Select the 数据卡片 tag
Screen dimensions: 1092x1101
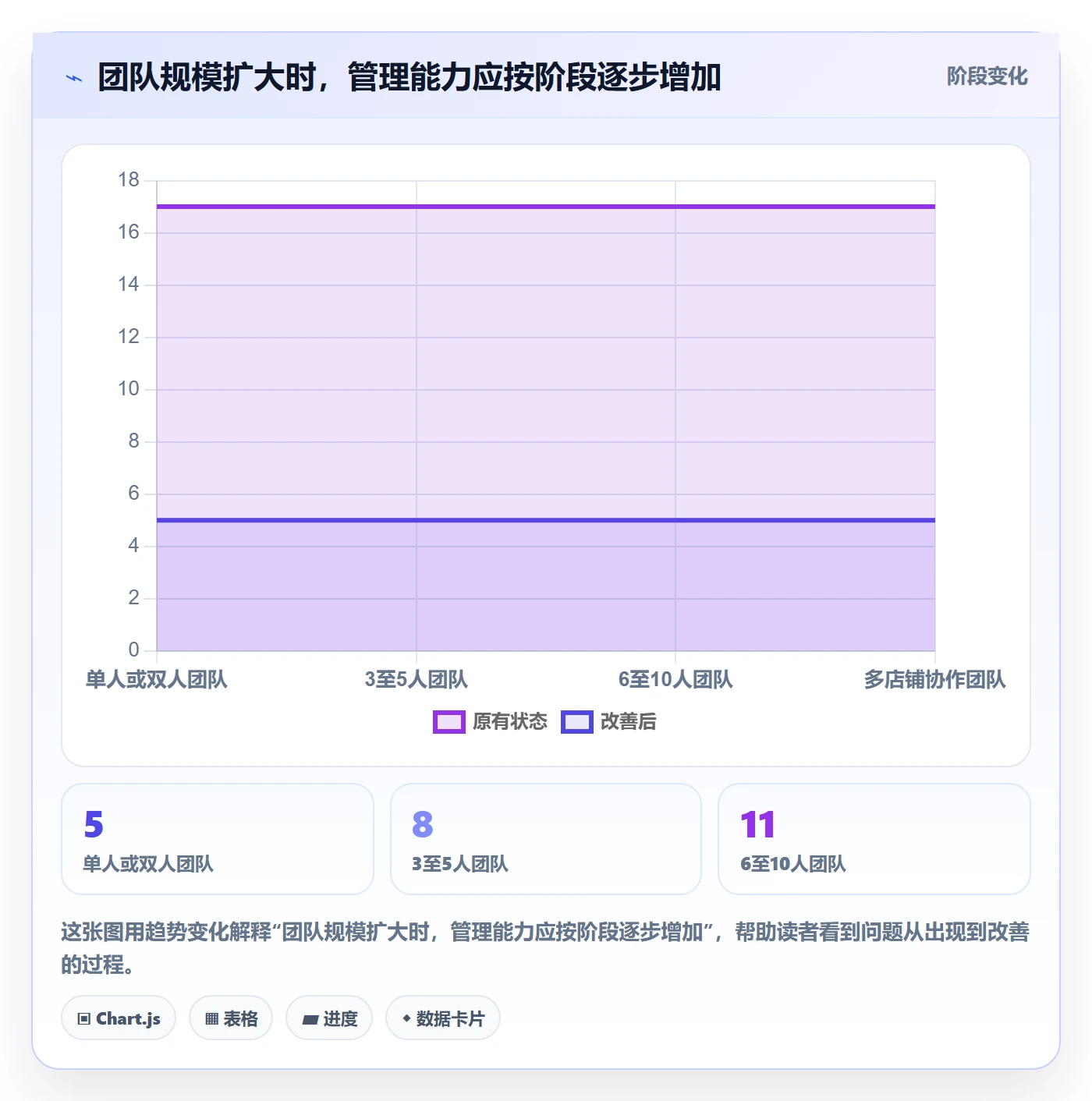click(443, 1018)
